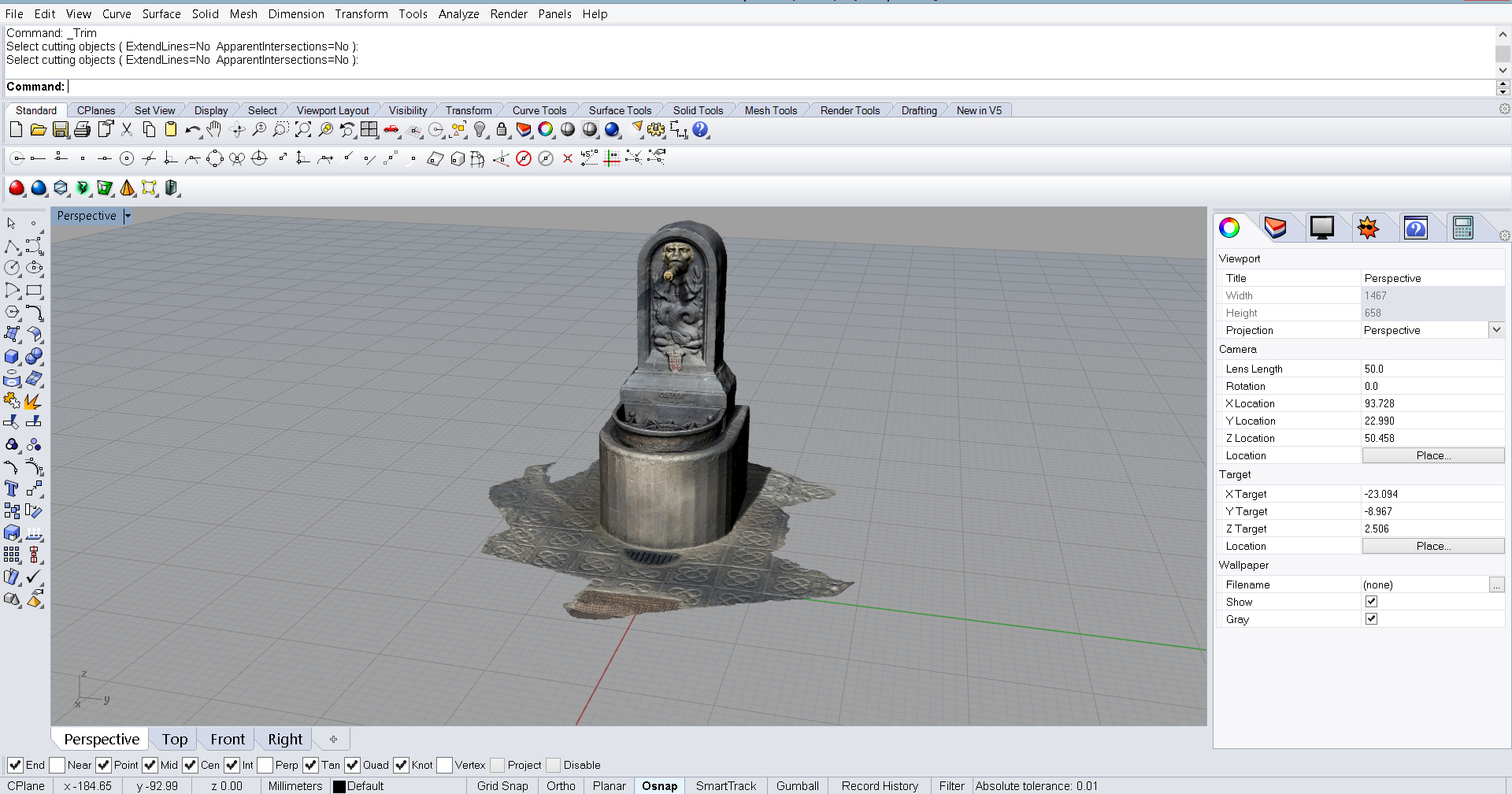Click the red car render icon

(391, 130)
